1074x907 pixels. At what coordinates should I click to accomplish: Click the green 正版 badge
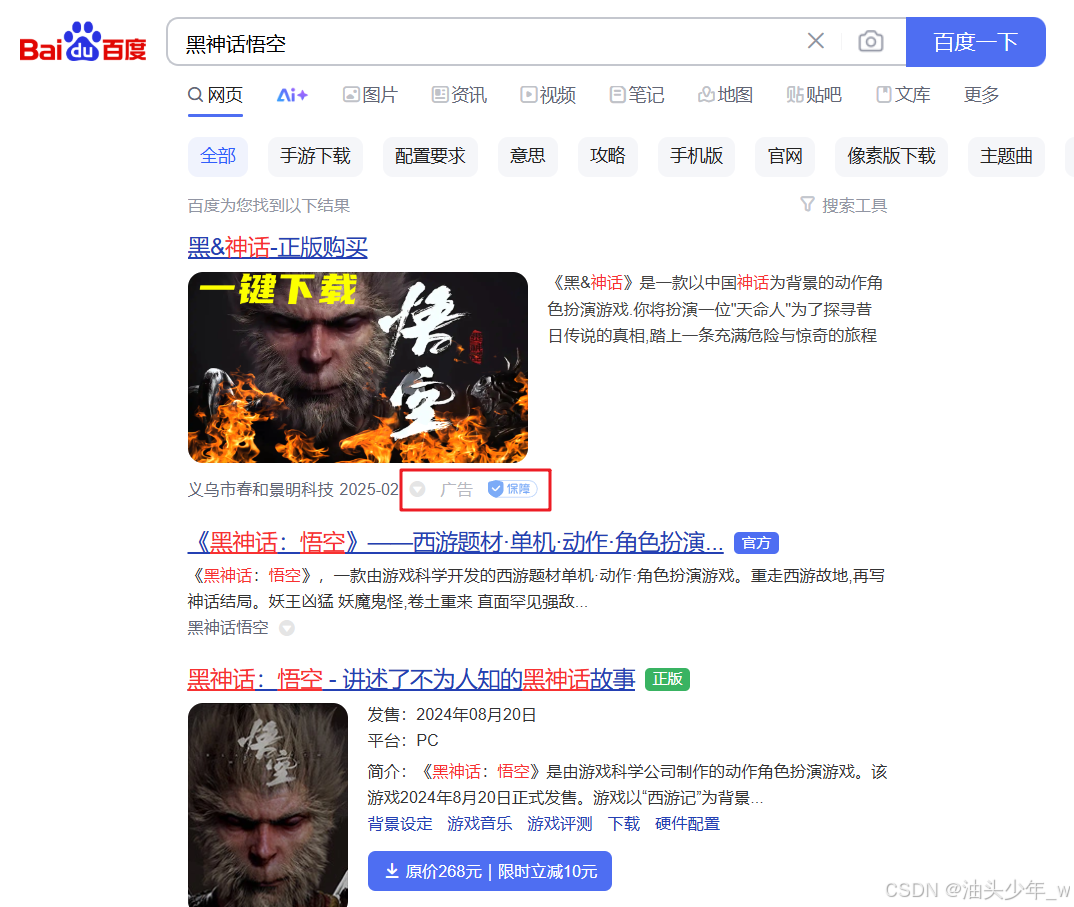click(667, 679)
